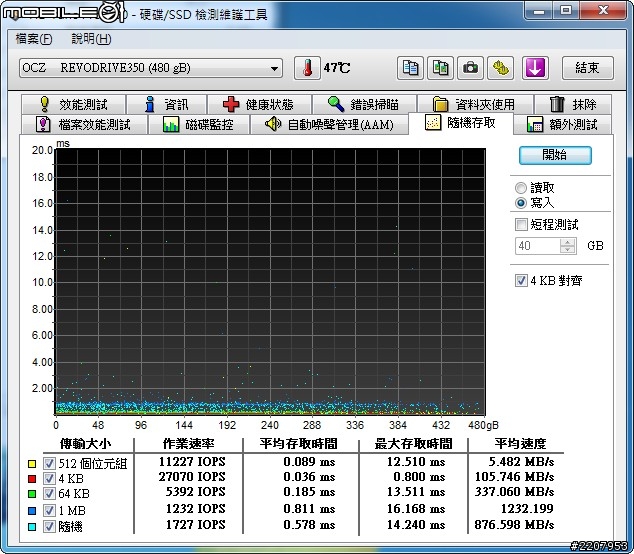Click the 11227 IOPS value
Screen dimensions: 634x554
click(192, 461)
